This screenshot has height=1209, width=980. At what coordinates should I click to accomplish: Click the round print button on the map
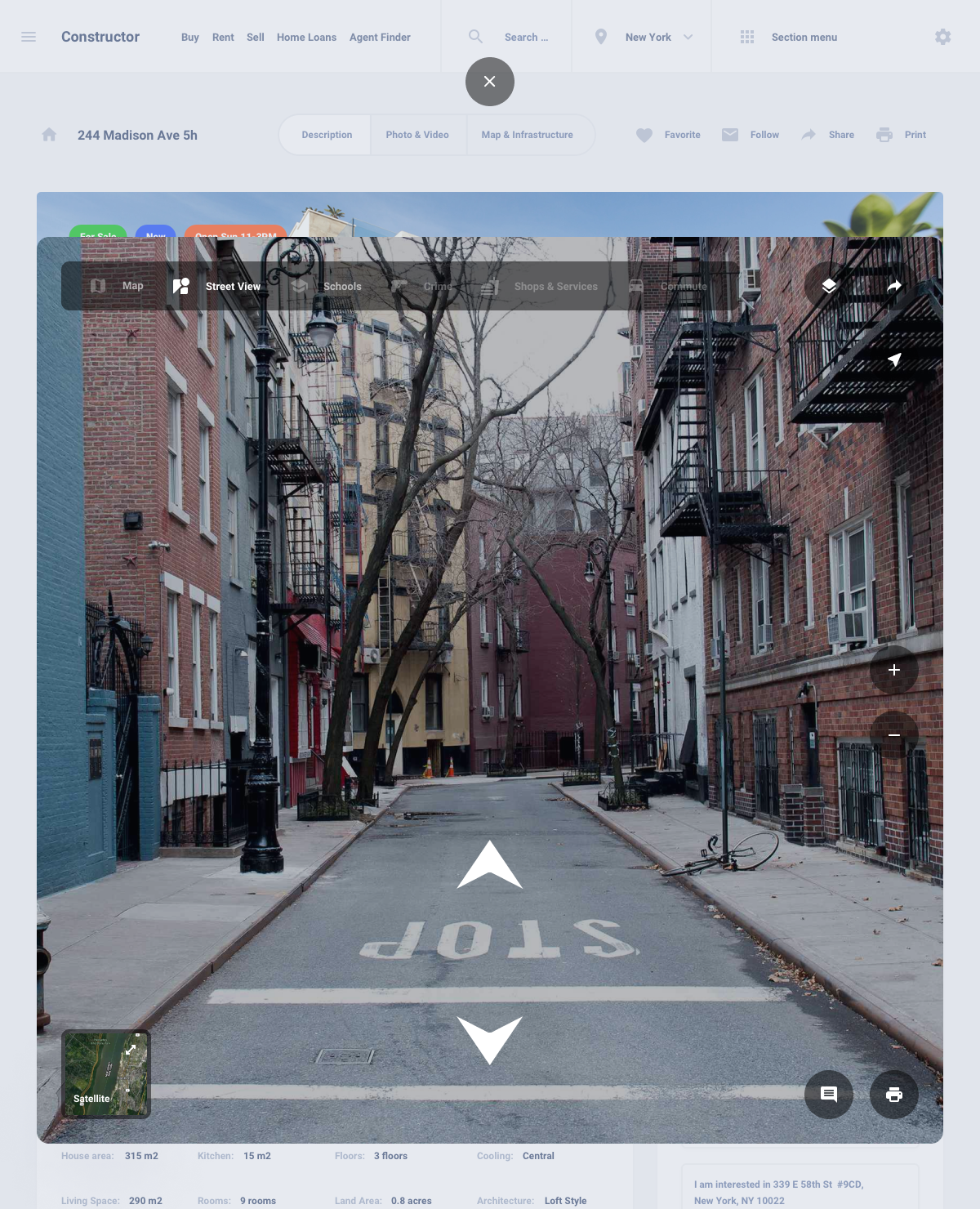tap(894, 1095)
